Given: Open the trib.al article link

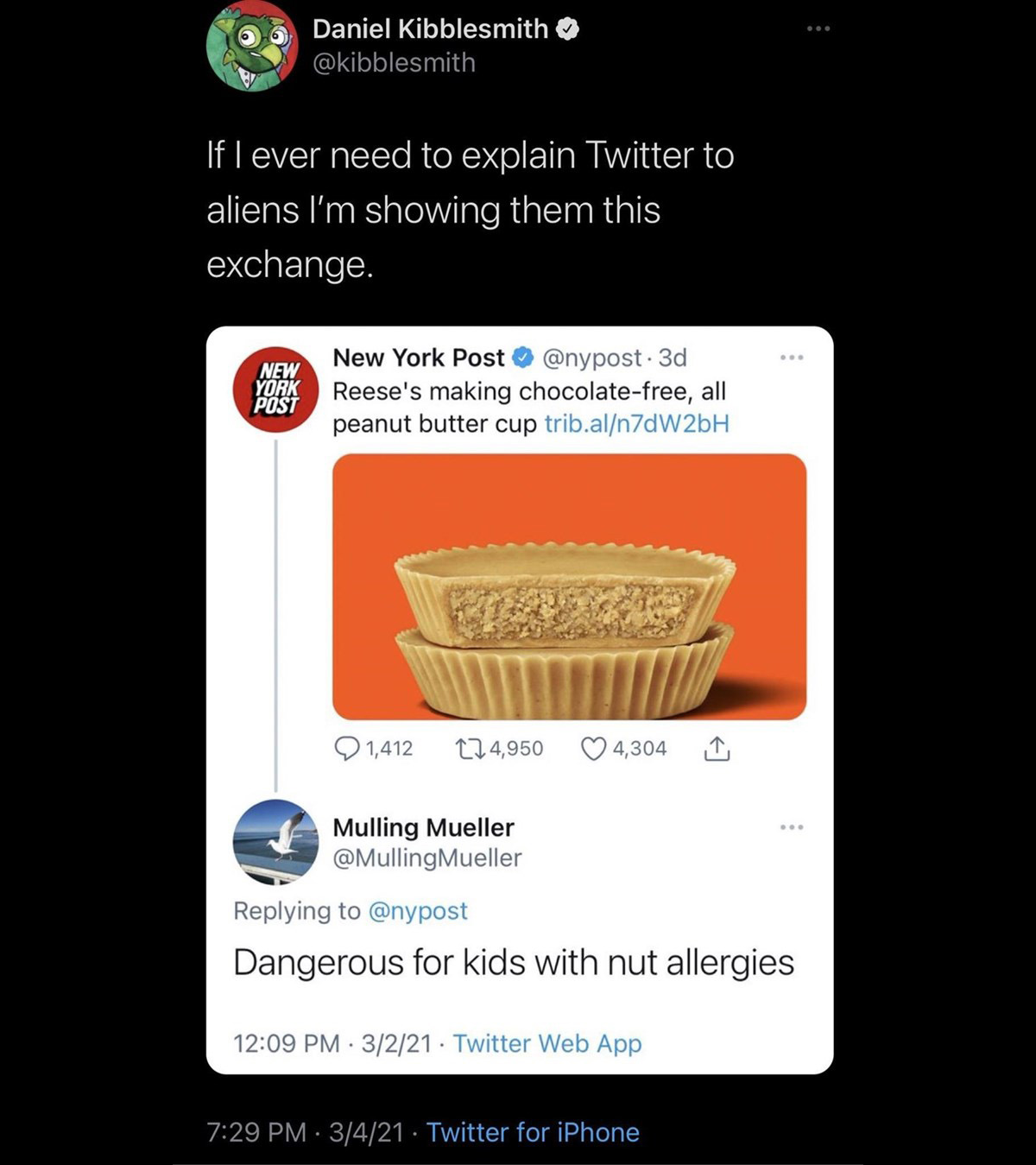Looking at the screenshot, I should pyautogui.click(x=637, y=424).
